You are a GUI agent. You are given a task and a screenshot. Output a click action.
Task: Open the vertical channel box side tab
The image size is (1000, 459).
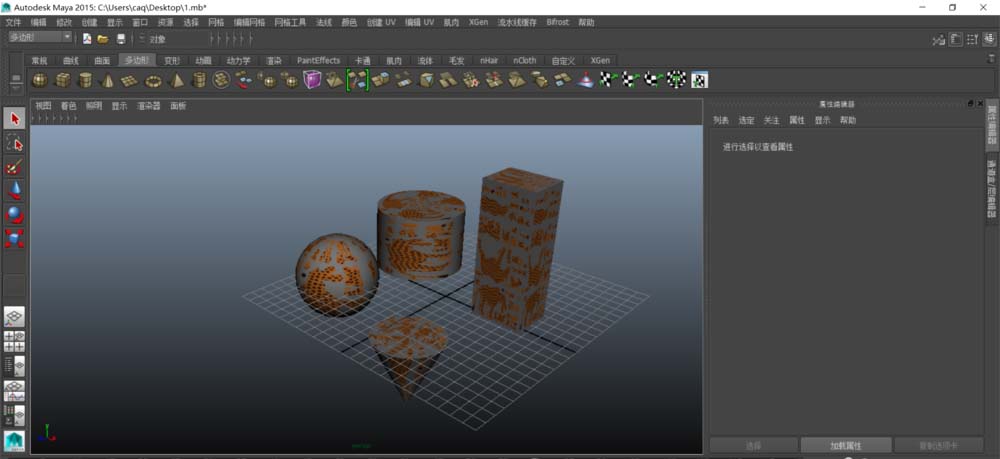pos(992,189)
